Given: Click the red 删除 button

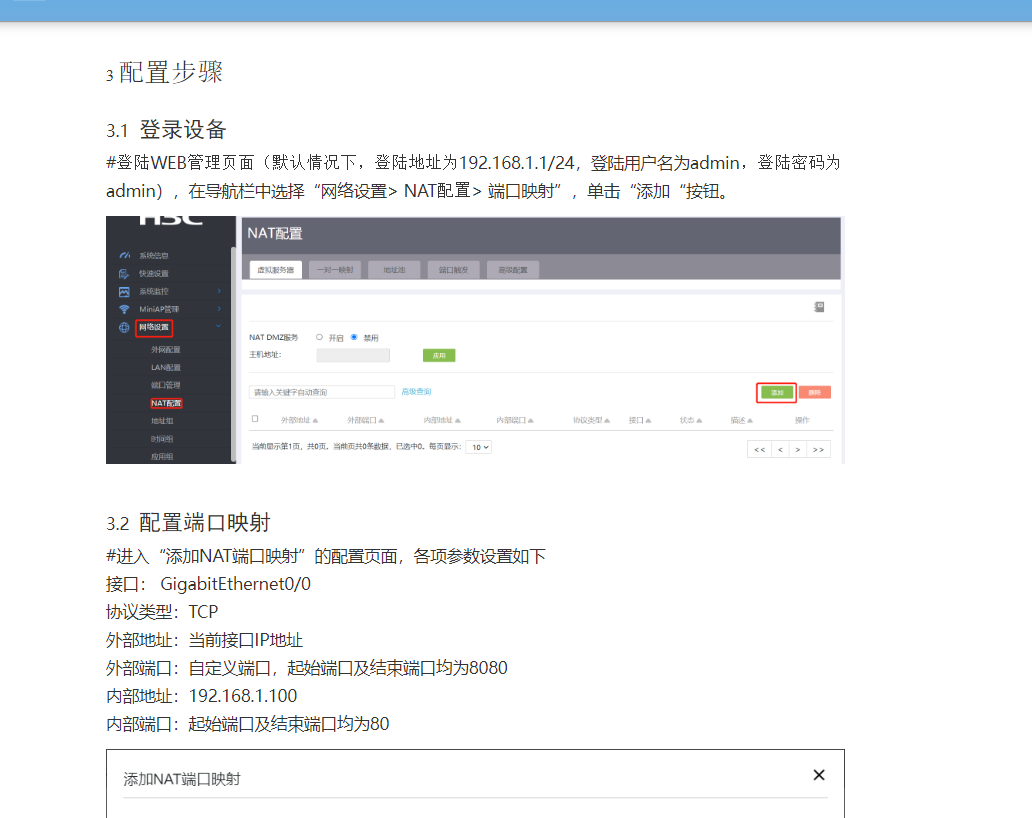Looking at the screenshot, I should pos(815,392).
